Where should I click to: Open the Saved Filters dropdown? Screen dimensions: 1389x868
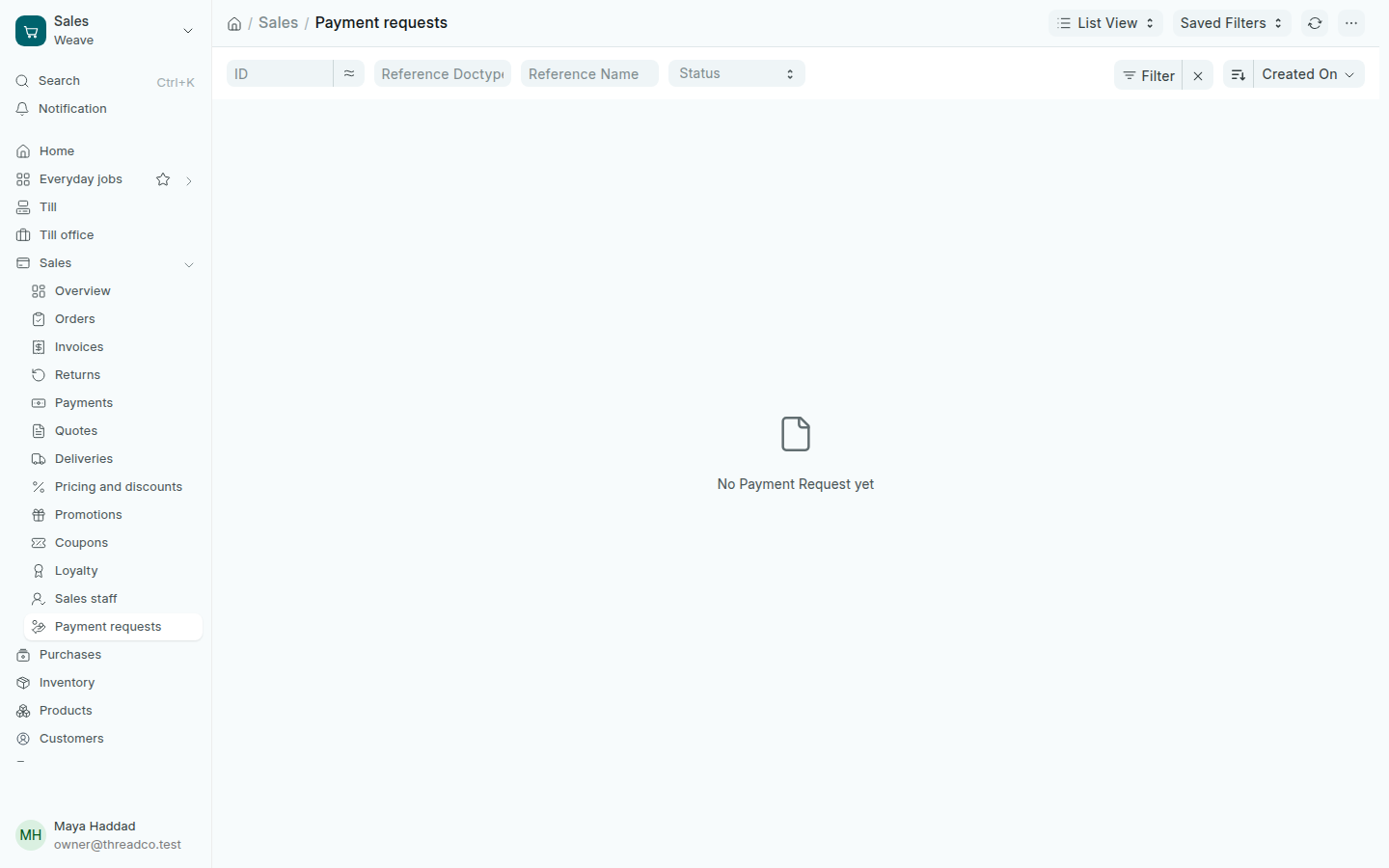pyautogui.click(x=1232, y=23)
